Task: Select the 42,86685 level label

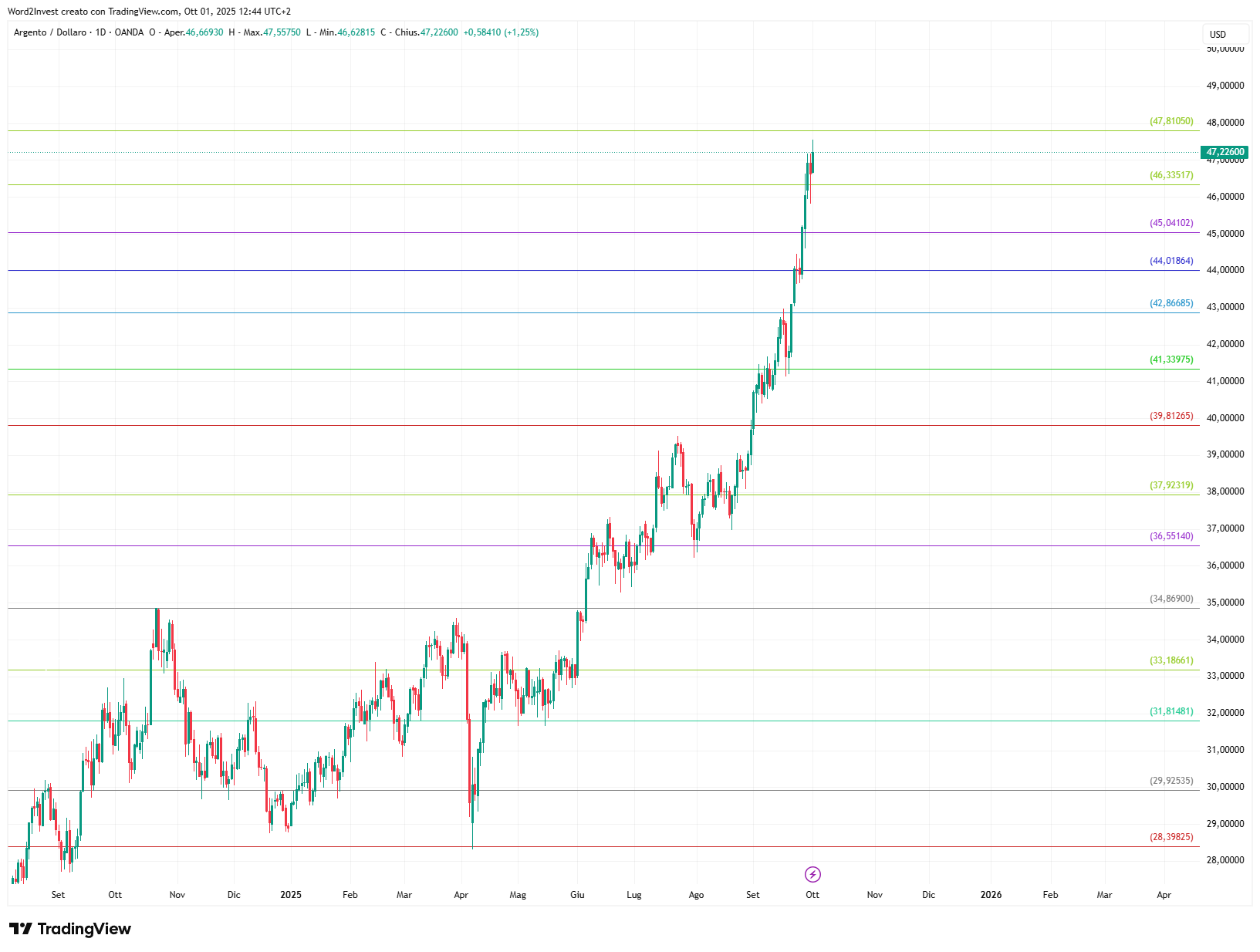Action: coord(1171,303)
